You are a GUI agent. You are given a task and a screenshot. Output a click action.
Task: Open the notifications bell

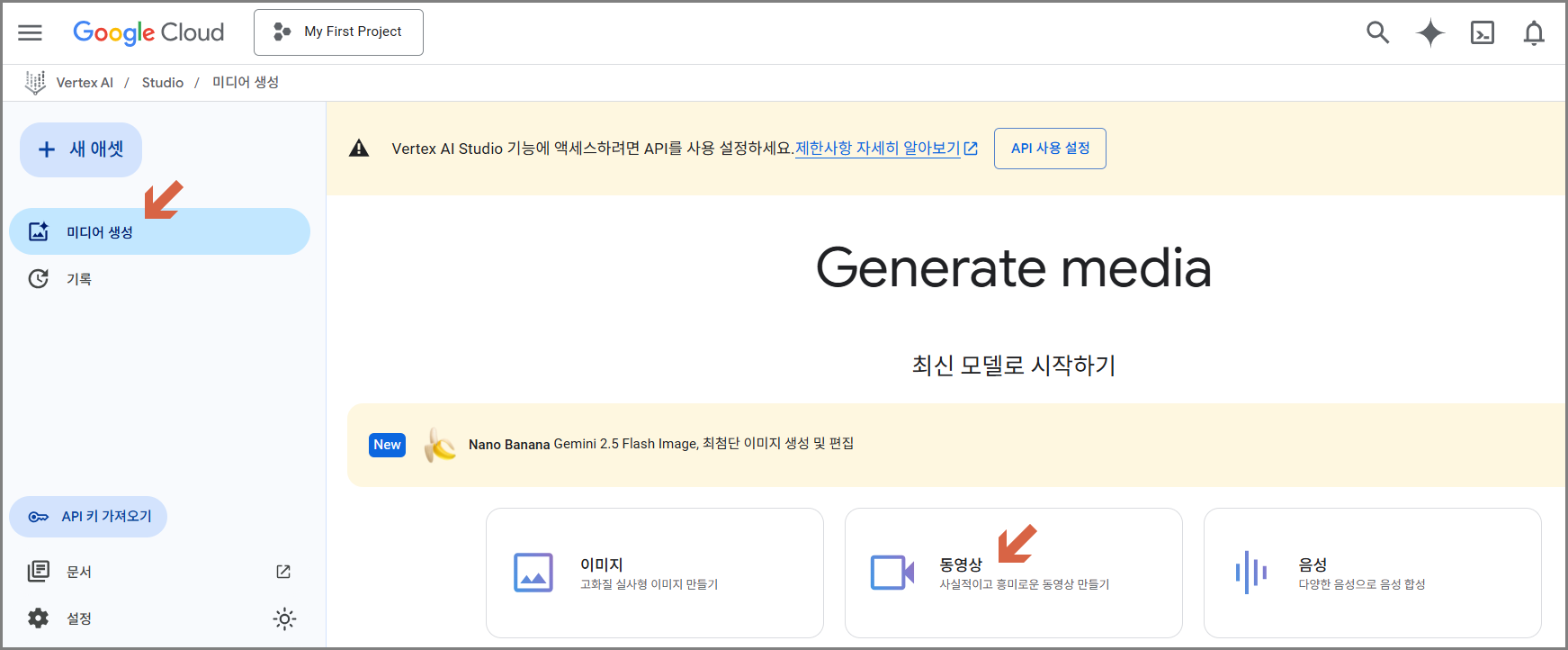[1534, 32]
